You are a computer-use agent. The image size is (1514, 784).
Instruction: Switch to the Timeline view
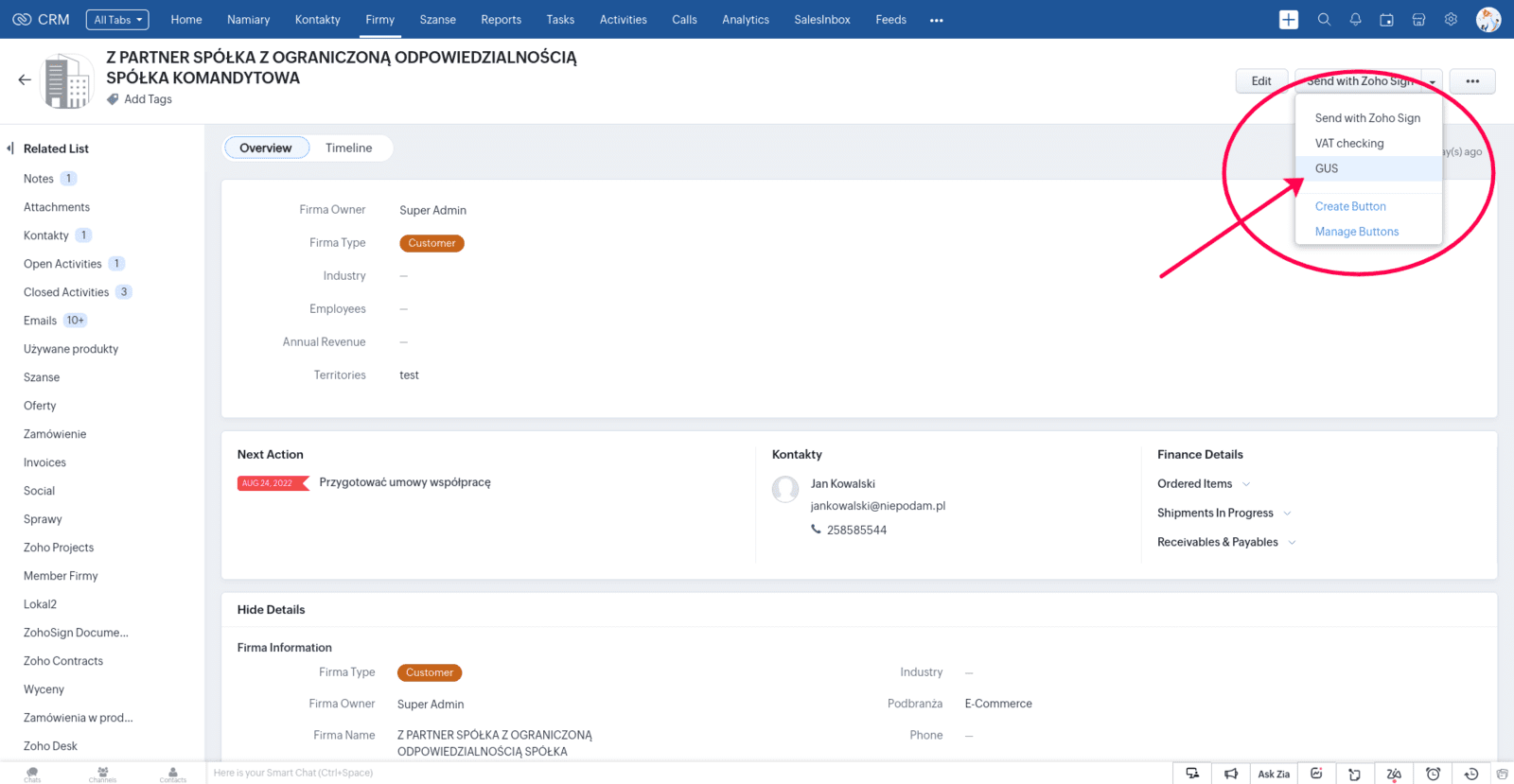[348, 148]
